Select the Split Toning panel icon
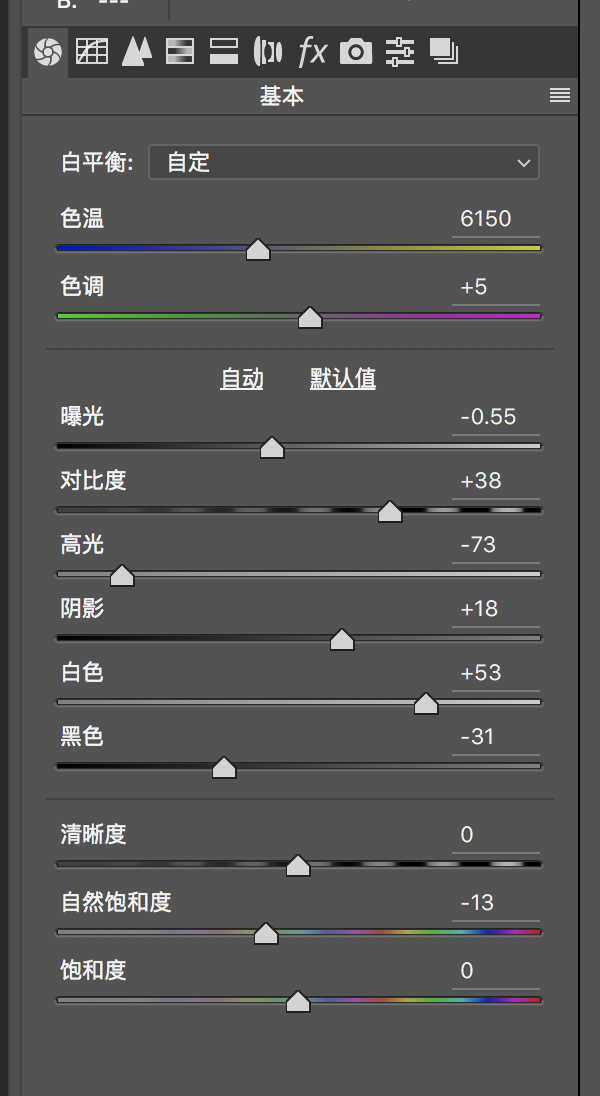Screen dimensions: 600x1096 (223, 51)
